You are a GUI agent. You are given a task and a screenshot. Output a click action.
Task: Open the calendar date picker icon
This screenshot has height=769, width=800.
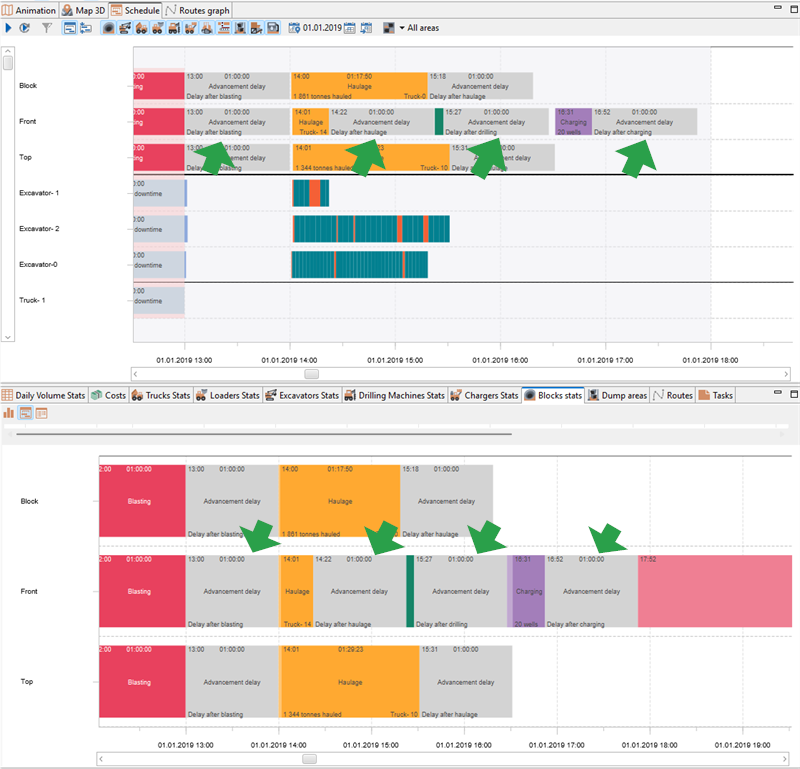[x=349, y=28]
